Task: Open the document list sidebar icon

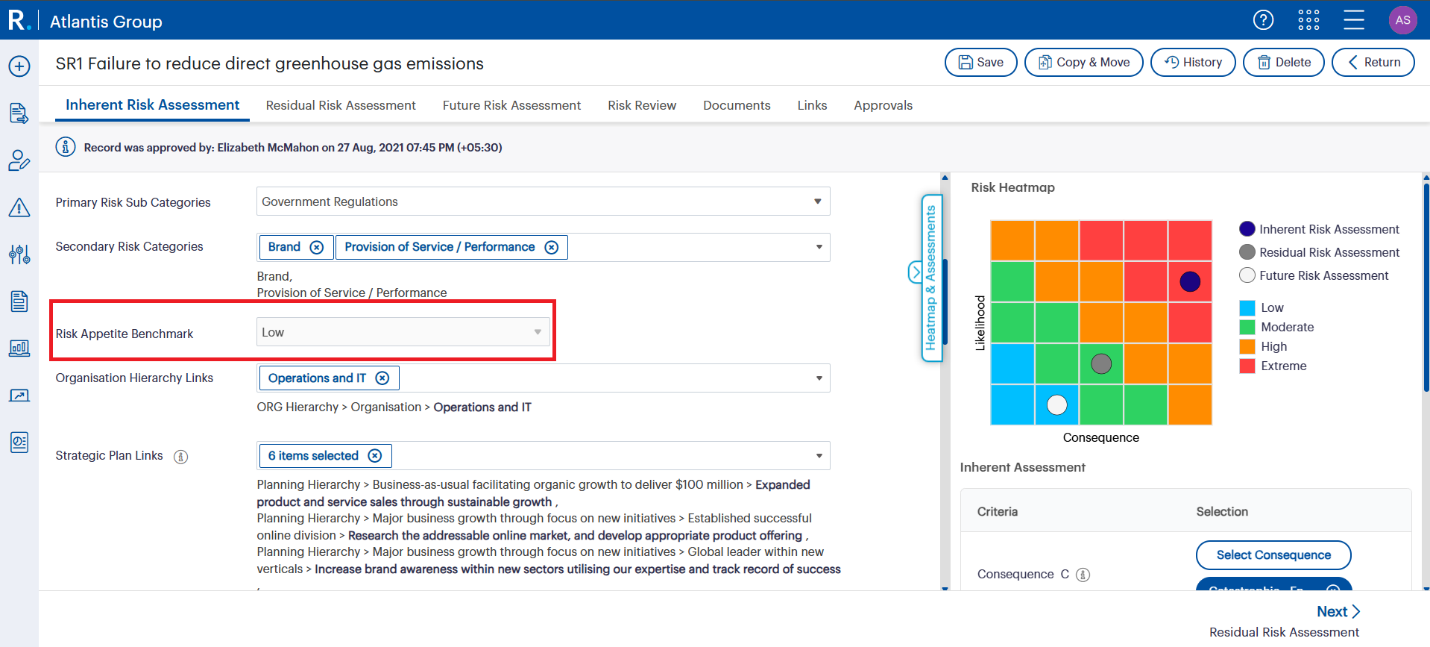Action: [19, 301]
